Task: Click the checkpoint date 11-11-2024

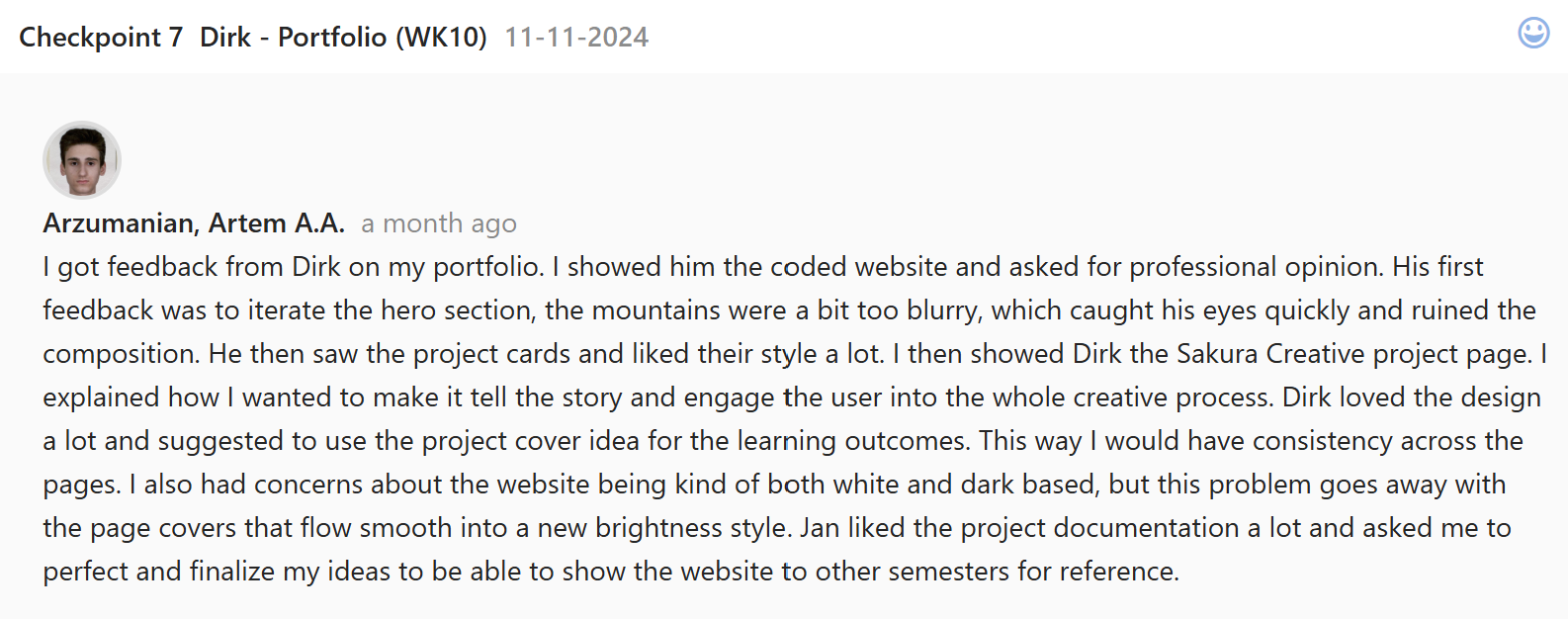Action: [576, 38]
